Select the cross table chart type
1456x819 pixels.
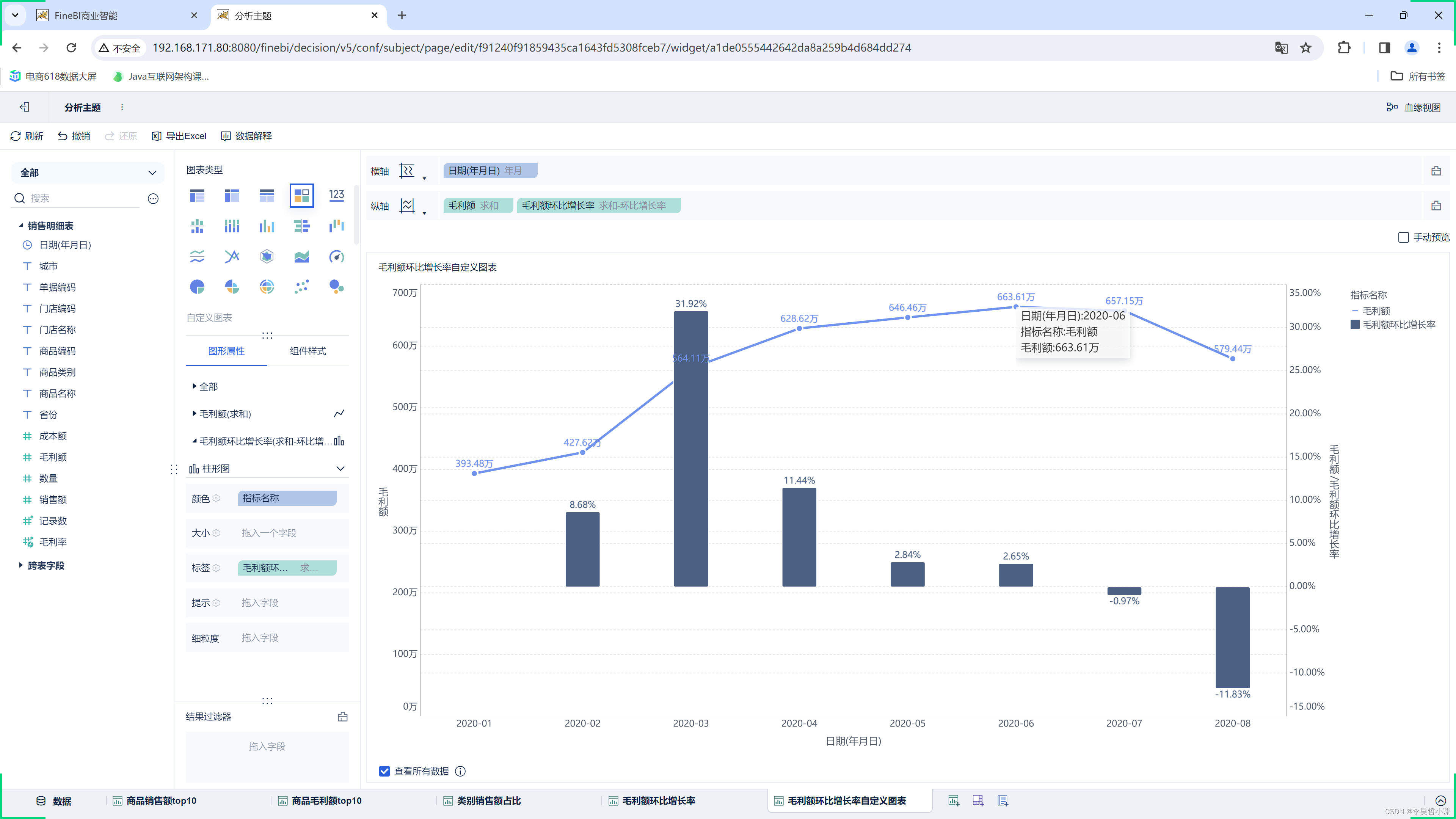pyautogui.click(x=232, y=196)
